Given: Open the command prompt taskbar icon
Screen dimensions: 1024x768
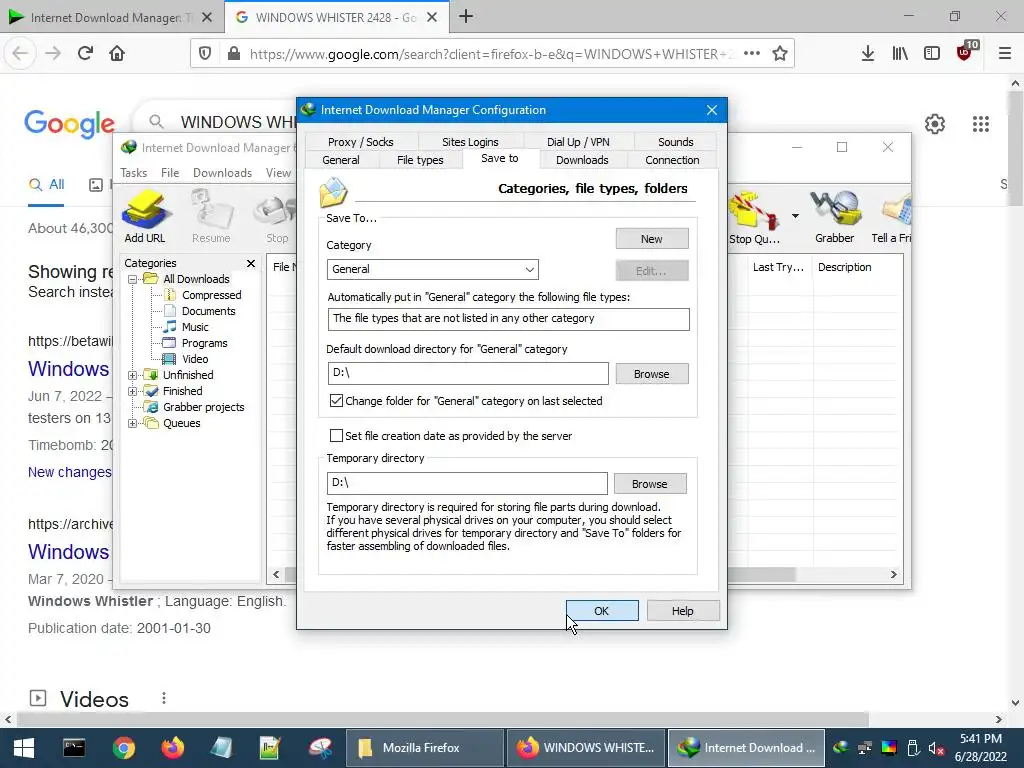Looking at the screenshot, I should [74, 748].
